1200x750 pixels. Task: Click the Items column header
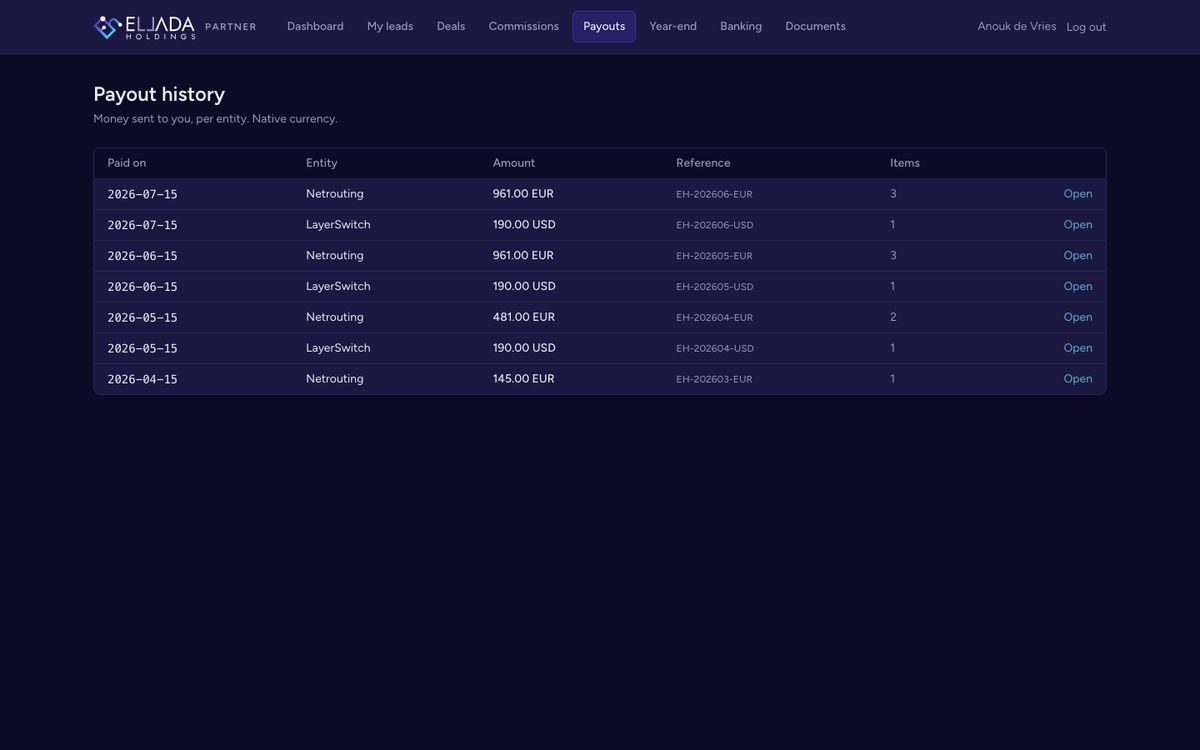pos(905,163)
